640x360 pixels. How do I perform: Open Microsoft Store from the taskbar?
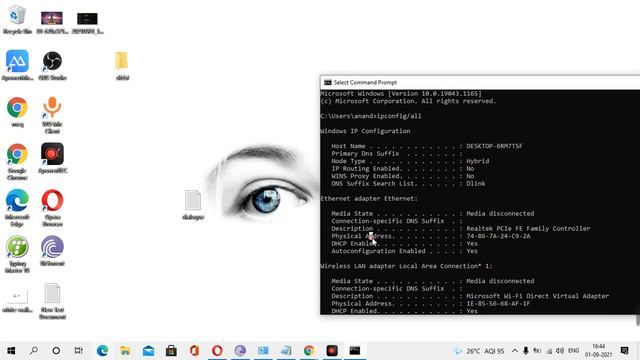point(171,351)
